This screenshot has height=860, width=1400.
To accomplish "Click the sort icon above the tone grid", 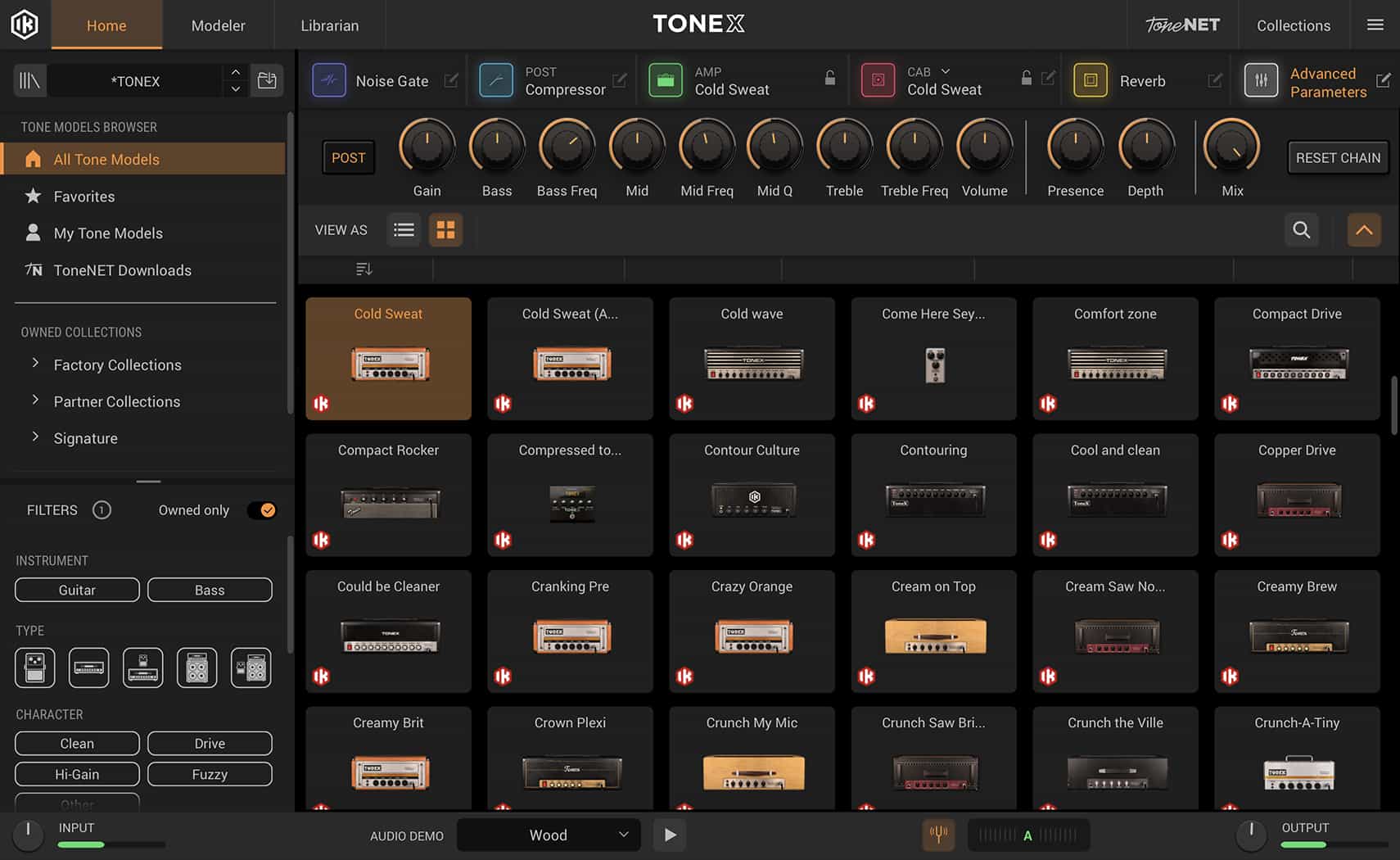I will (x=363, y=269).
